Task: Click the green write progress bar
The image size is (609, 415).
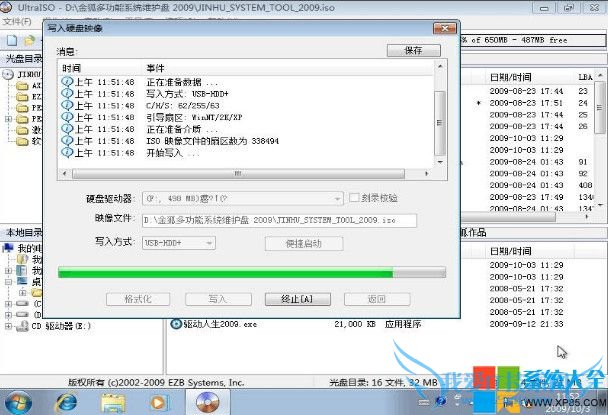Action: click(252, 273)
